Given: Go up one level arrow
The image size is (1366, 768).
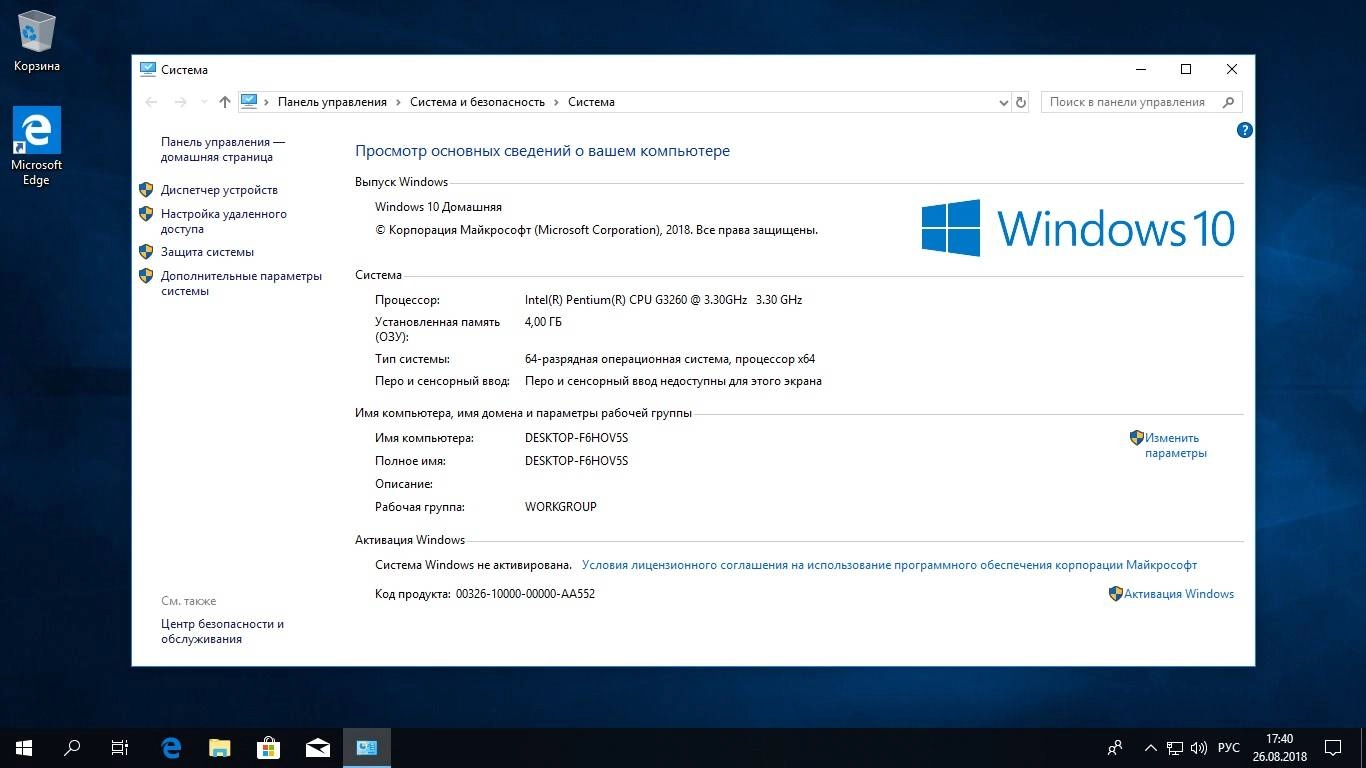Looking at the screenshot, I should coord(224,102).
